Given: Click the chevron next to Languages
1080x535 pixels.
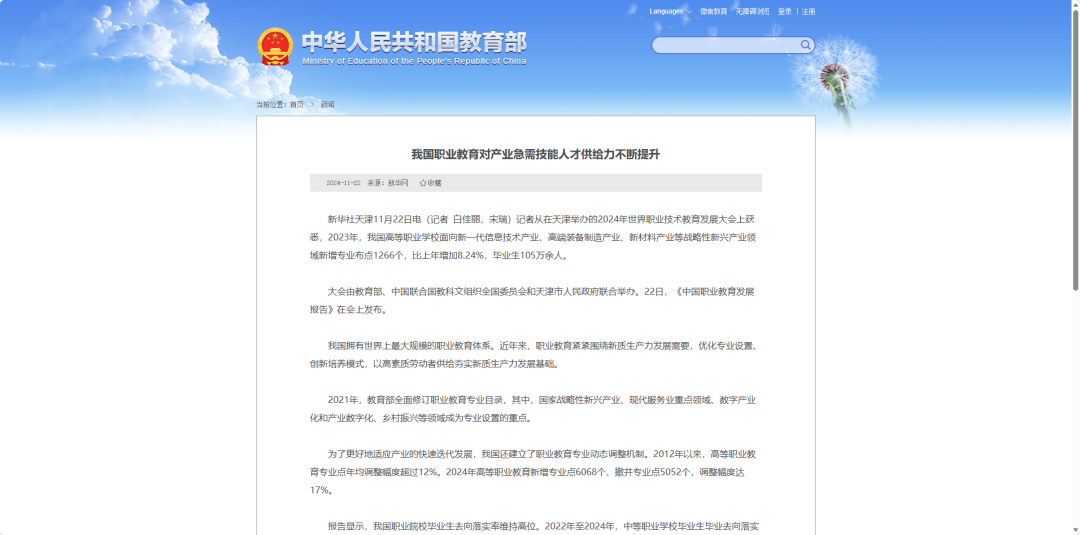Looking at the screenshot, I should point(689,12).
